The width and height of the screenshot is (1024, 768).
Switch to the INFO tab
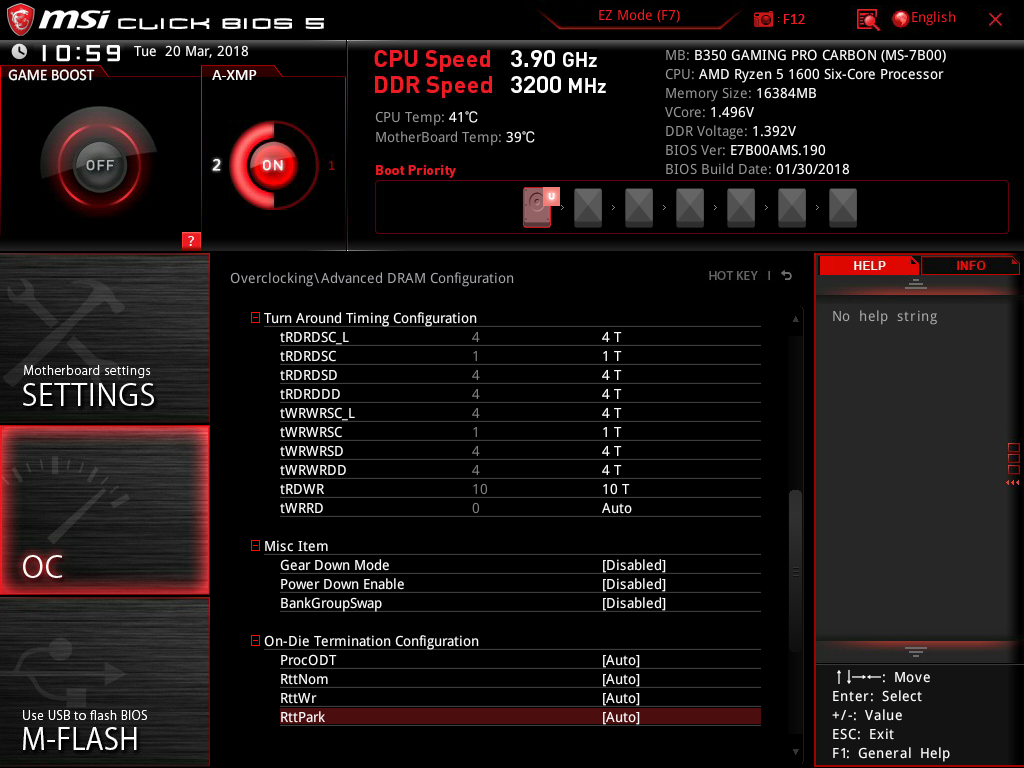click(x=970, y=265)
